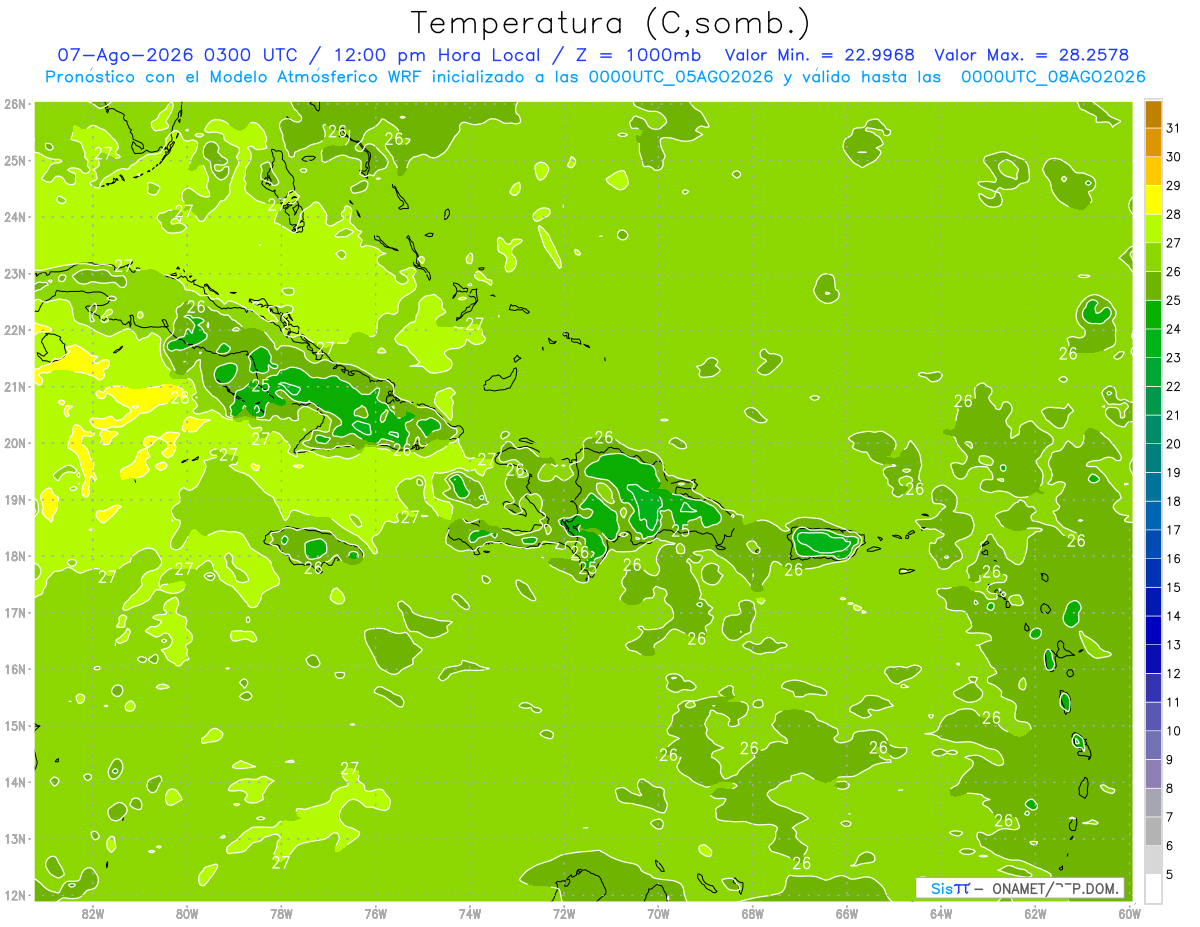This screenshot has width=1200, height=927.
Task: Click the 22N latitude axis label
Action: coord(15,330)
